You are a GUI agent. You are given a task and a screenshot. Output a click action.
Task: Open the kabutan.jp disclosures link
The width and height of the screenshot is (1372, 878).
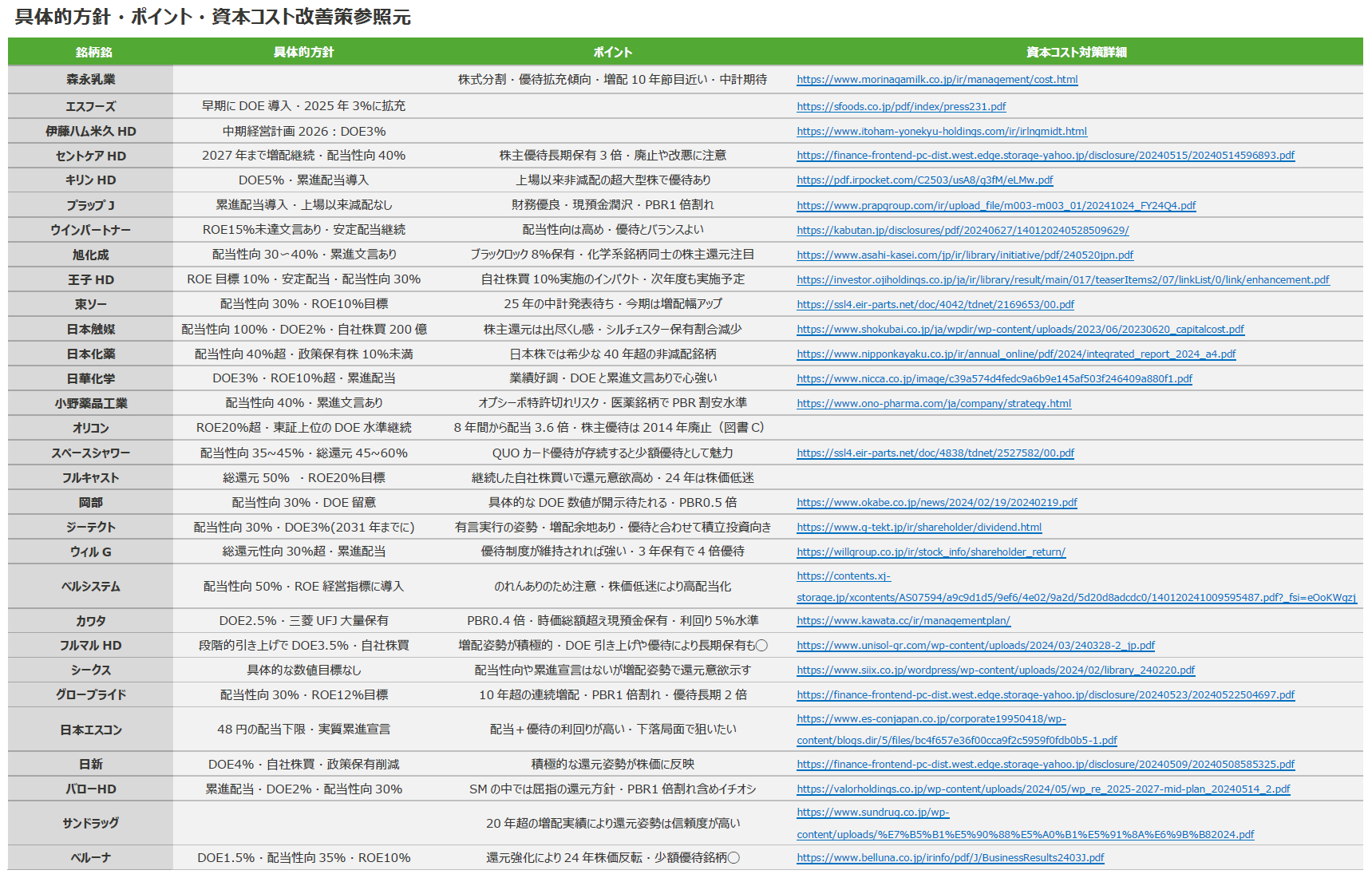(x=963, y=231)
